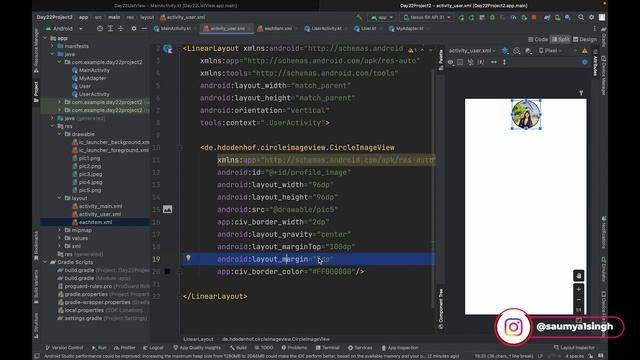Open the Terminal tool window
The image size is (640, 360).
[327, 348]
